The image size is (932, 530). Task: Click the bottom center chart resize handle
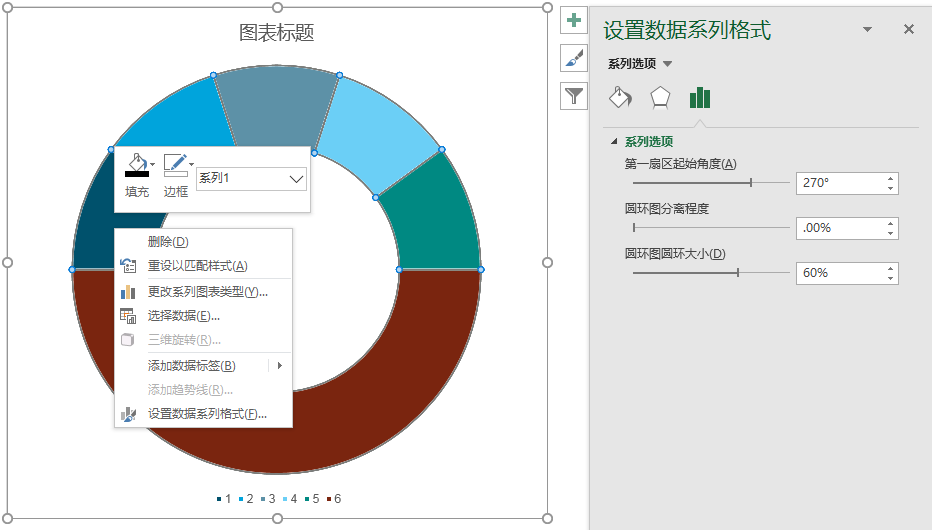click(277, 518)
